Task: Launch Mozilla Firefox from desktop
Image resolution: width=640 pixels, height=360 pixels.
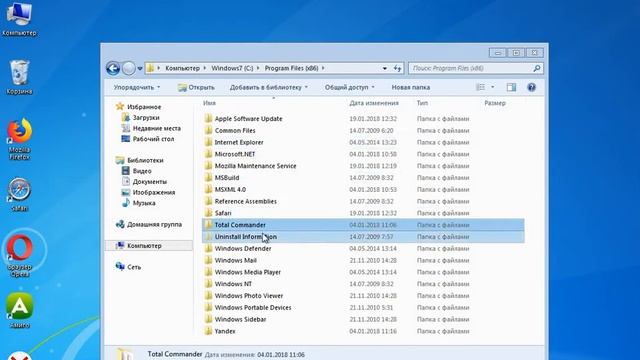Action: coord(19,139)
